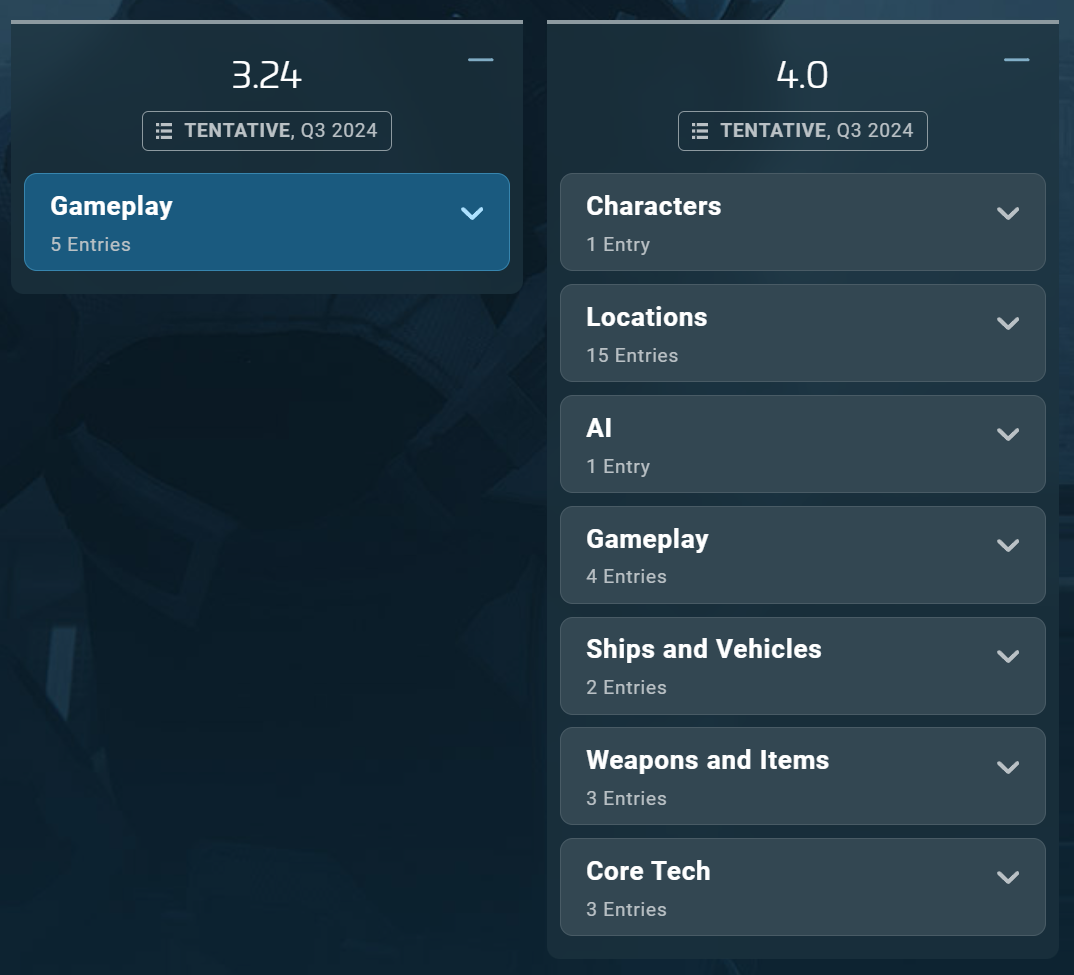Viewport: 1074px width, 975px height.
Task: Expand the Characters chevron
Action: (1008, 213)
